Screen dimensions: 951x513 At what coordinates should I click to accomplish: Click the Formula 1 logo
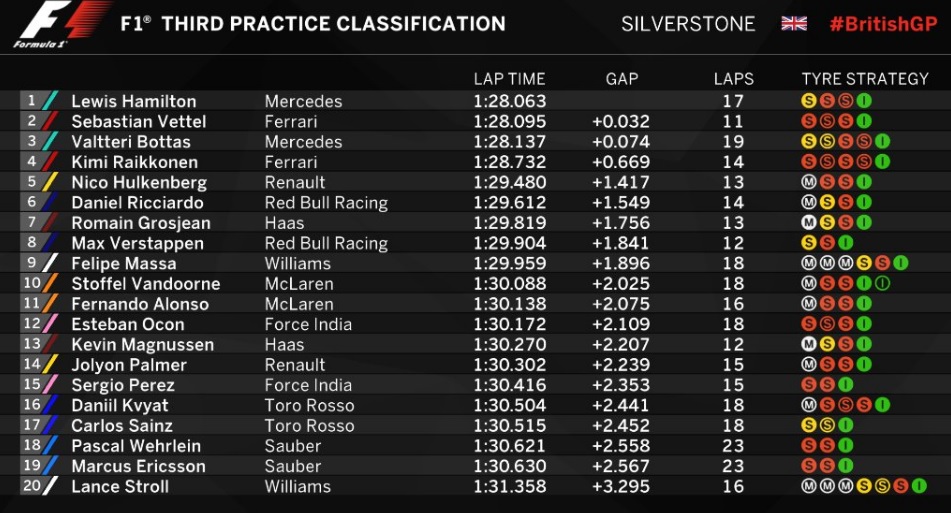(61, 24)
